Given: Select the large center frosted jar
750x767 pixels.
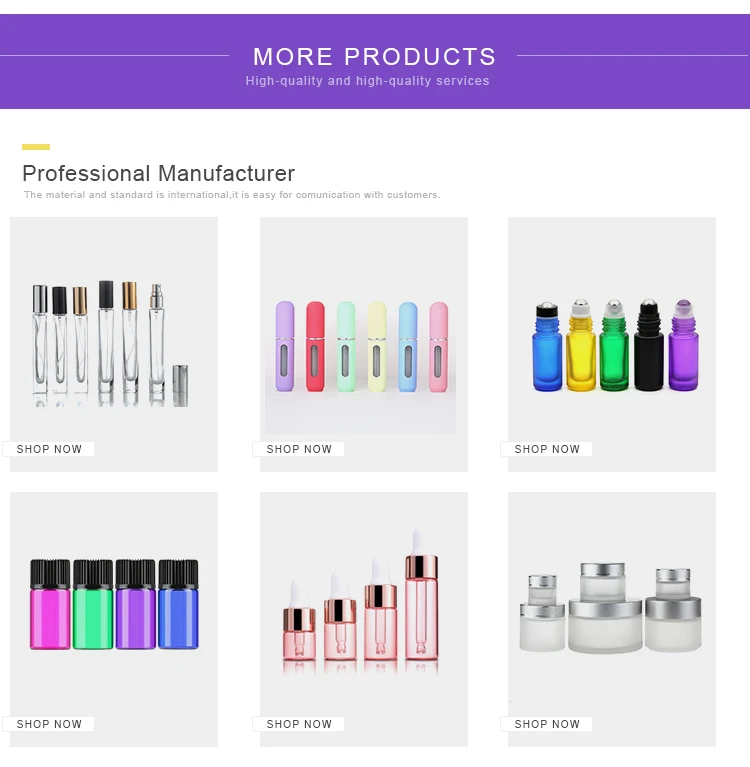Looking at the screenshot, I should pyautogui.click(x=605, y=608).
